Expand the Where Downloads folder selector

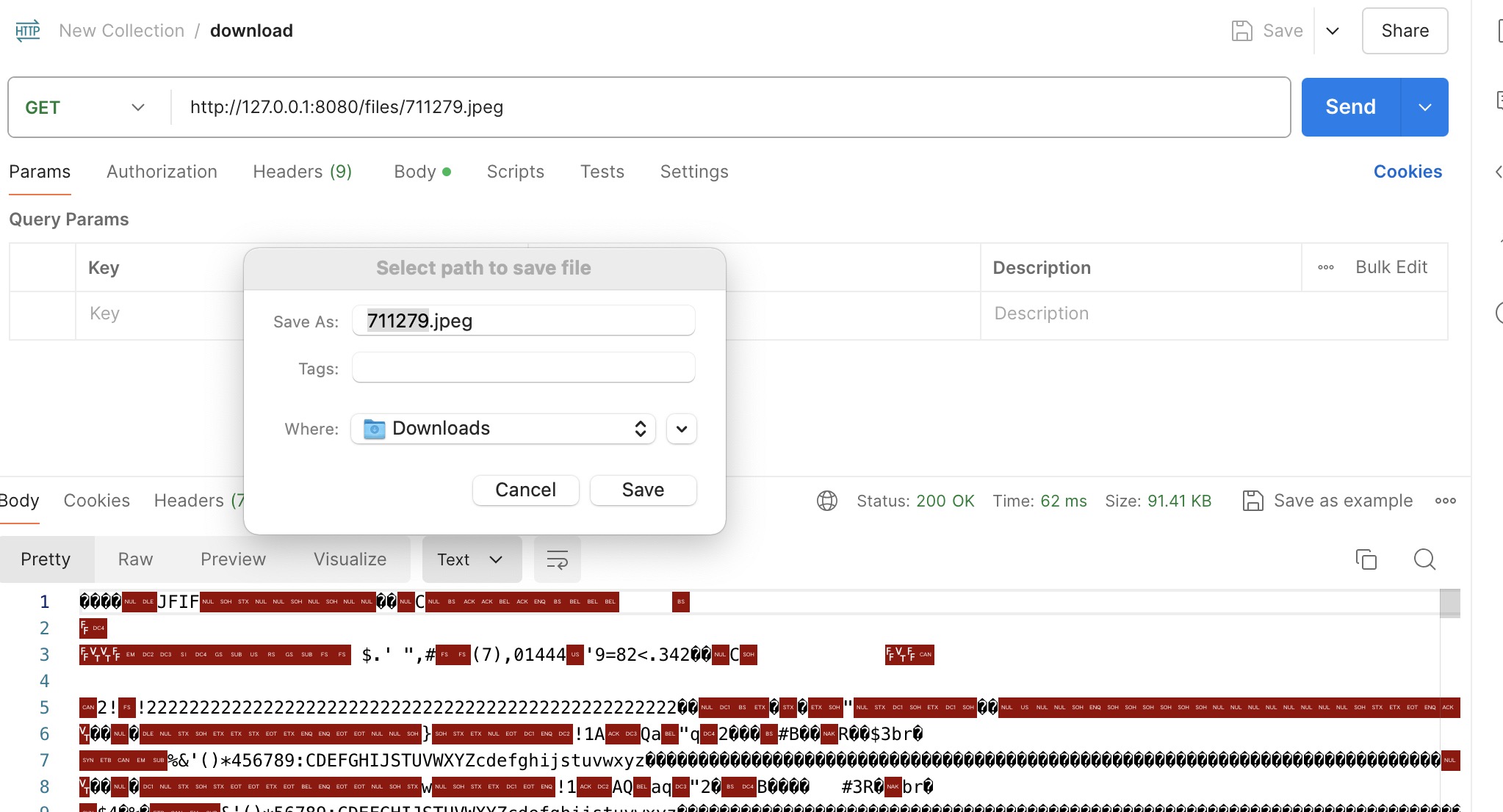click(680, 428)
